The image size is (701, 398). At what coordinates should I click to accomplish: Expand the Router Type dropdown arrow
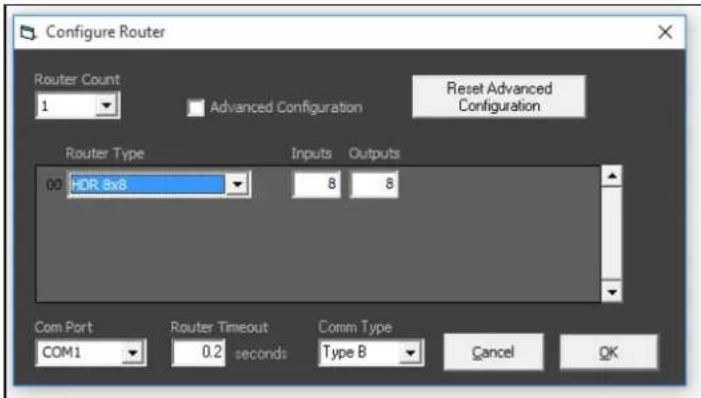tap(237, 184)
